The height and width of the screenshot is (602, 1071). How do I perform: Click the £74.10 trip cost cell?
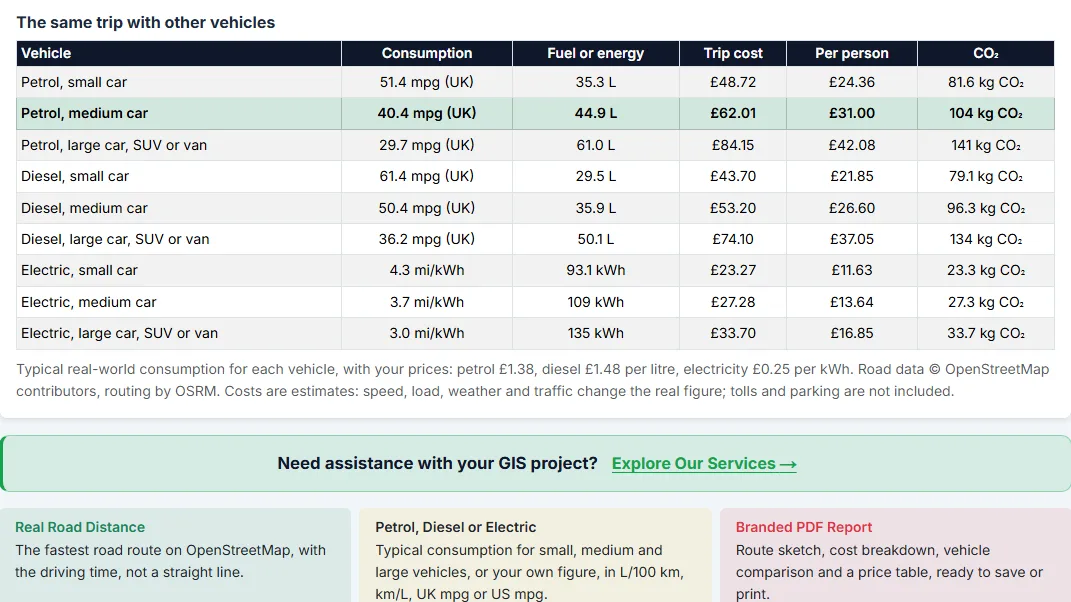pyautogui.click(x=733, y=239)
